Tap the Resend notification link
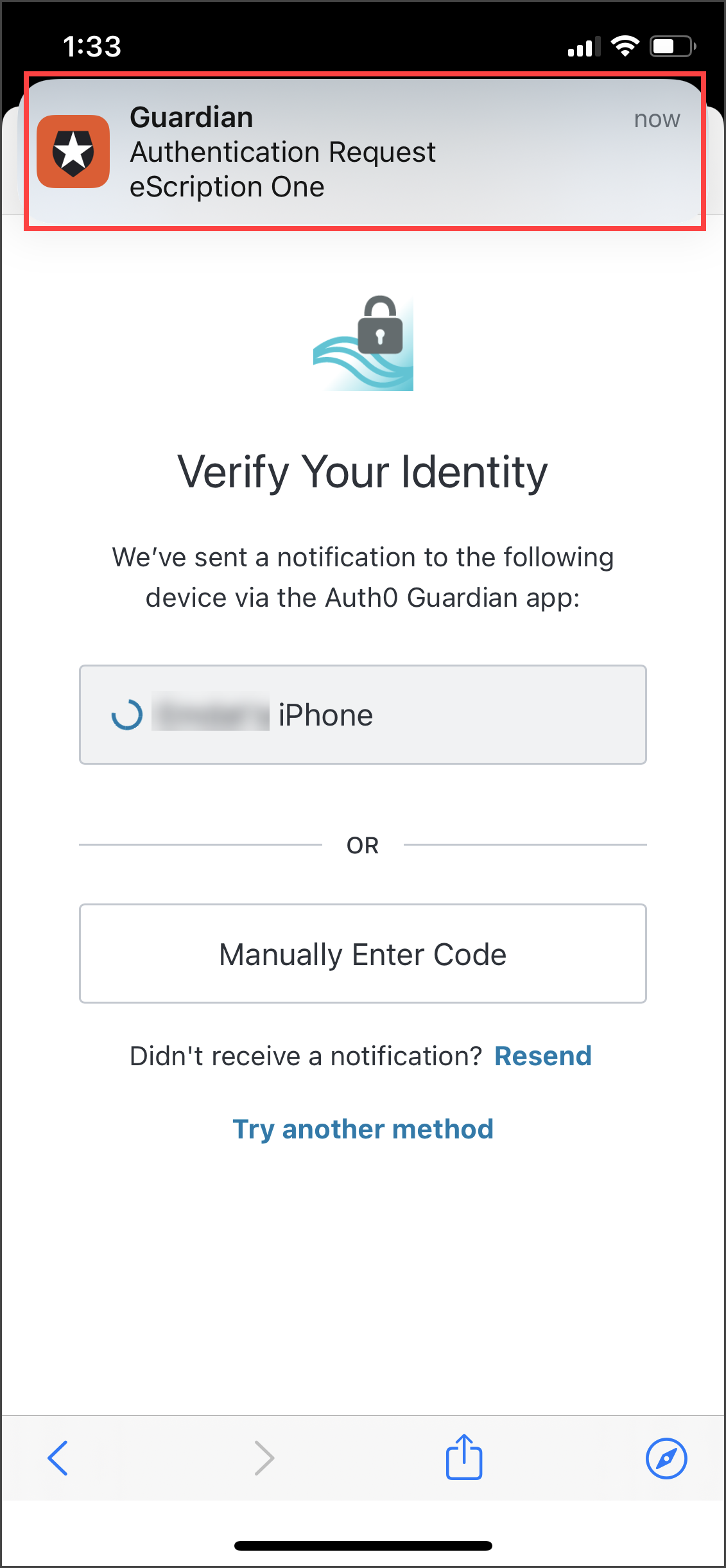Screen dimensions: 726x1568 click(542, 1056)
